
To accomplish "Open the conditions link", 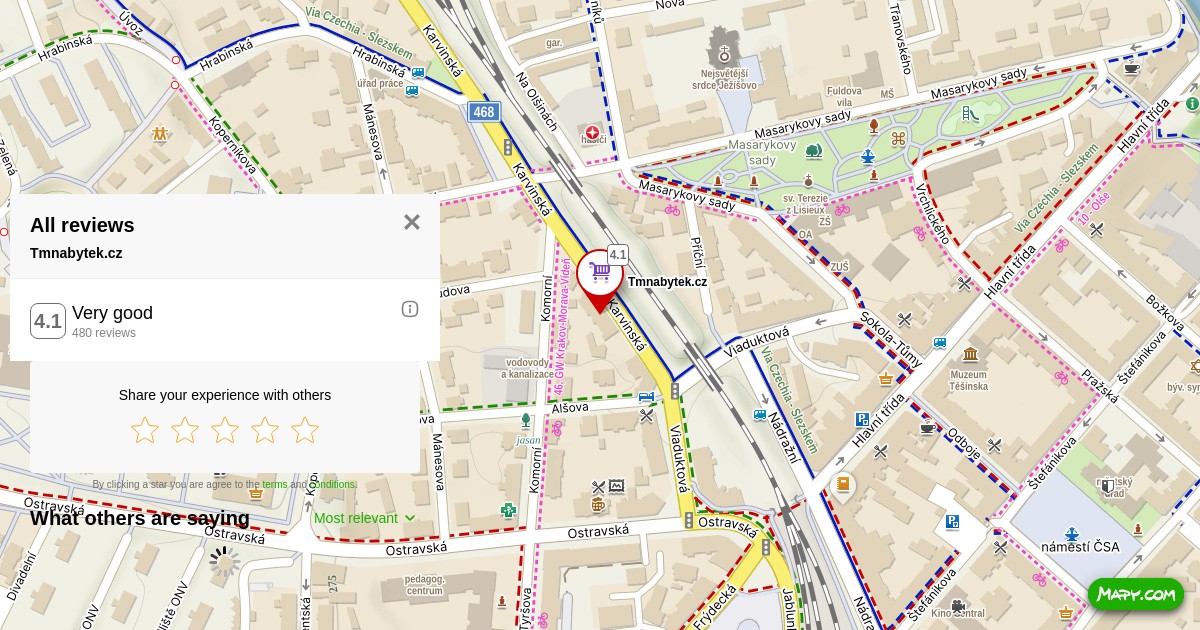I will point(333,485).
